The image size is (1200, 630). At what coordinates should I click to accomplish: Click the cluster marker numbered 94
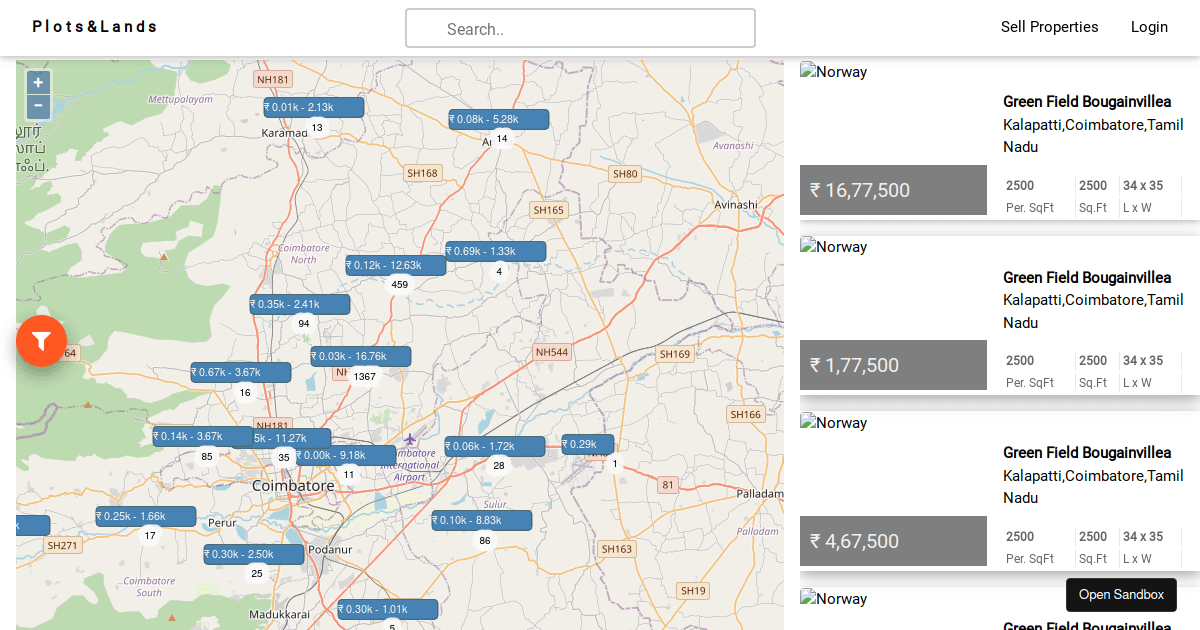tap(304, 324)
